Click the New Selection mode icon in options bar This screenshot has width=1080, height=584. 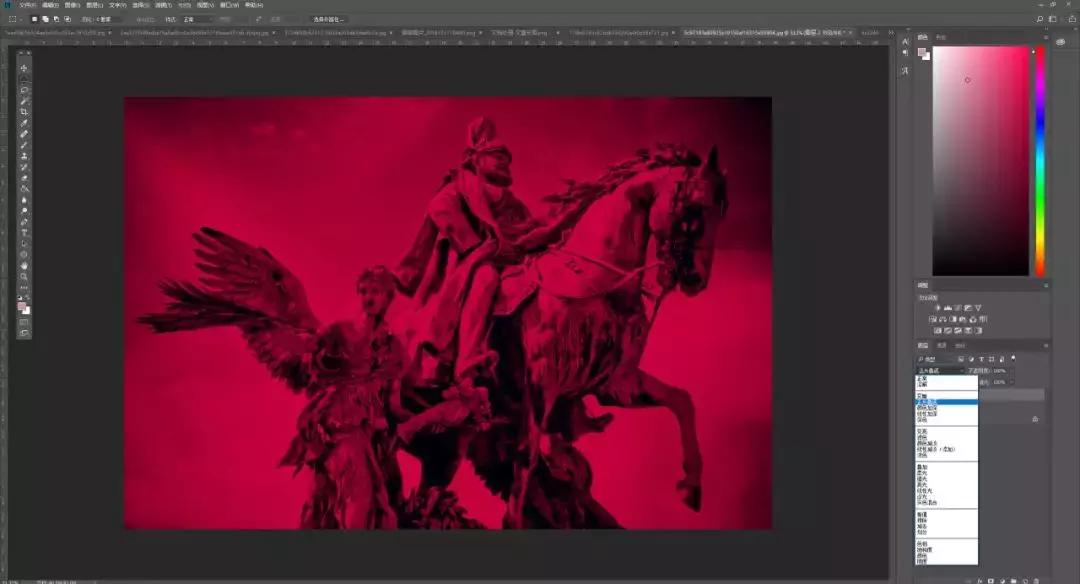[x=34, y=19]
